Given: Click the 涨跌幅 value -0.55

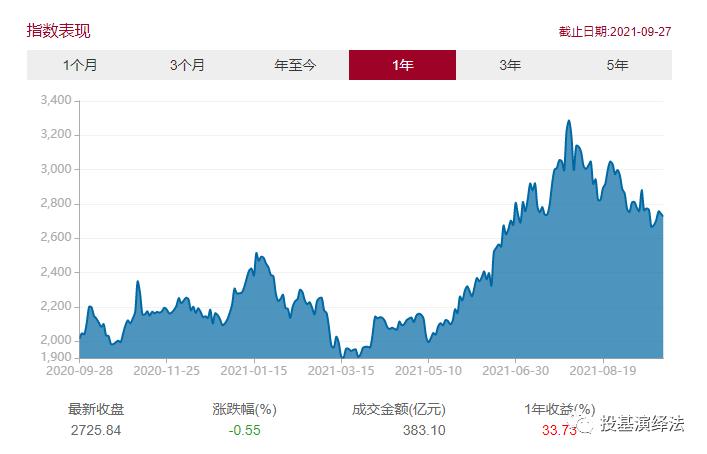Looking at the screenshot, I should pos(244,430).
